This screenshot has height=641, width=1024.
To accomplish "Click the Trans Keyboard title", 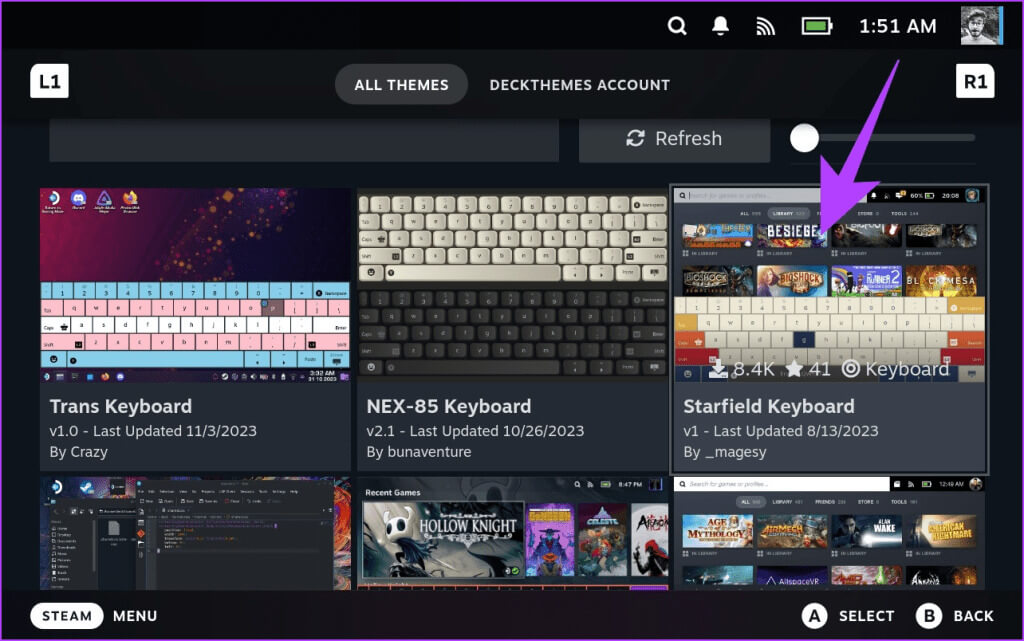I will pyautogui.click(x=121, y=406).
